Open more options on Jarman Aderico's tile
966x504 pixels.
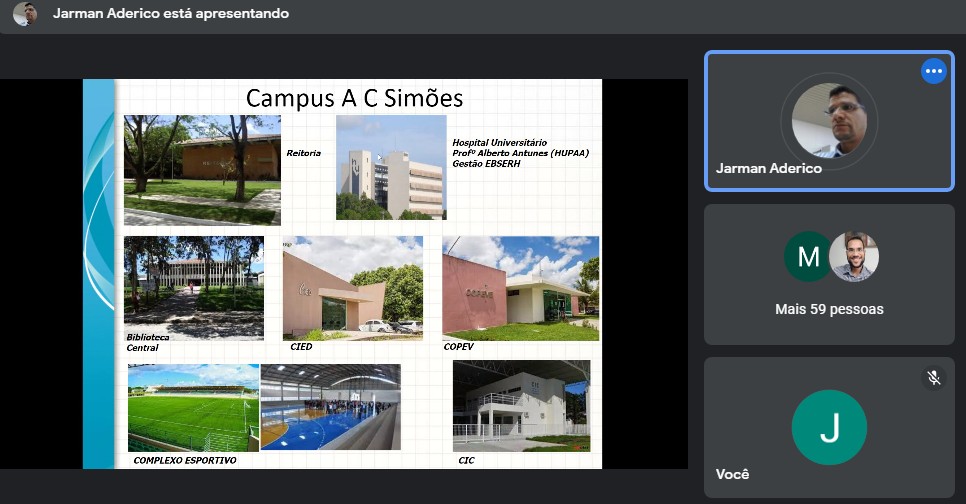click(933, 71)
